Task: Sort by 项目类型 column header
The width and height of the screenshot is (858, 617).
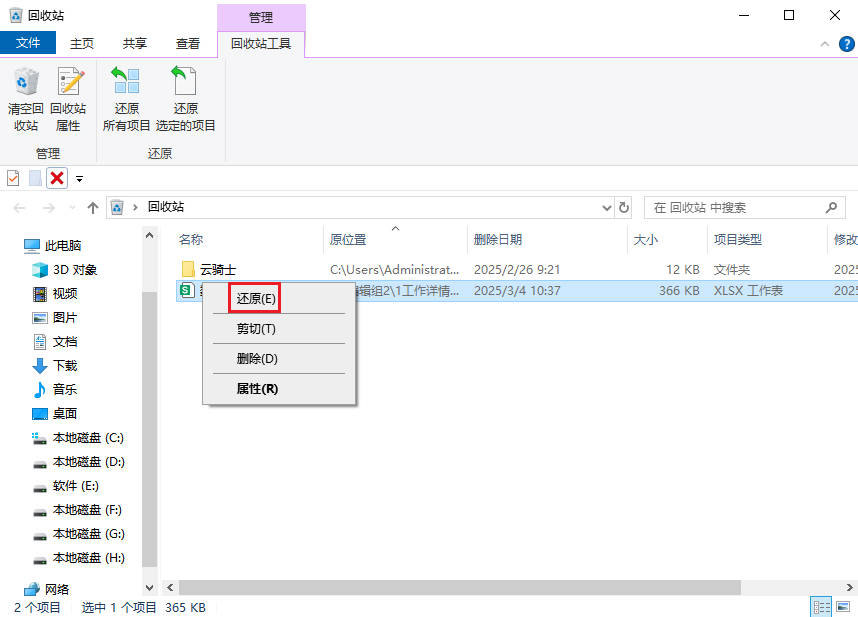Action: coord(738,240)
